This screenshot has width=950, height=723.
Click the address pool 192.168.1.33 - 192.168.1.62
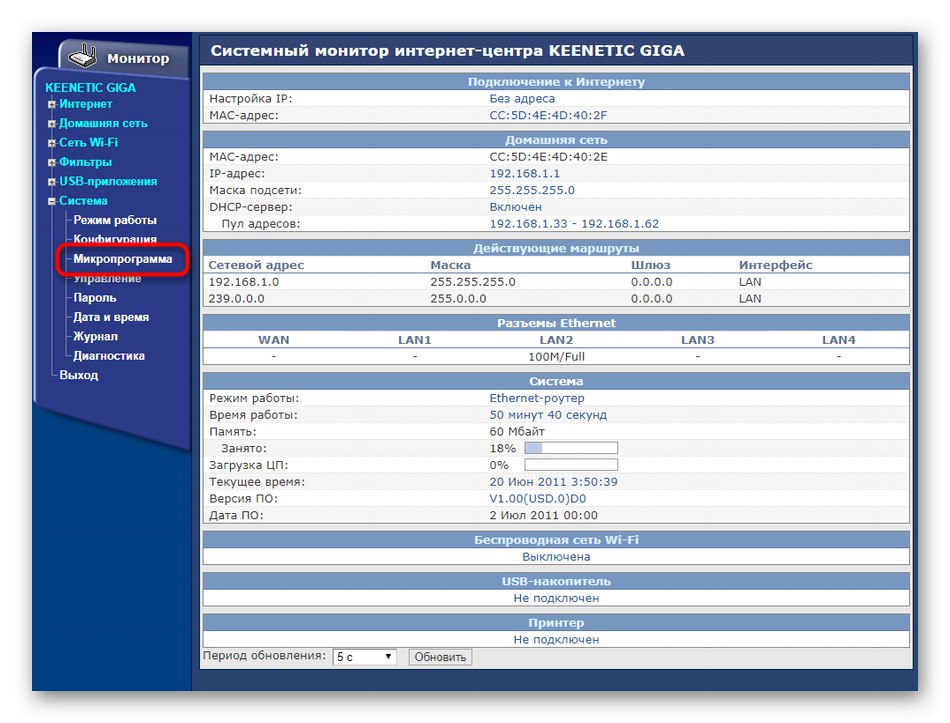(x=574, y=224)
